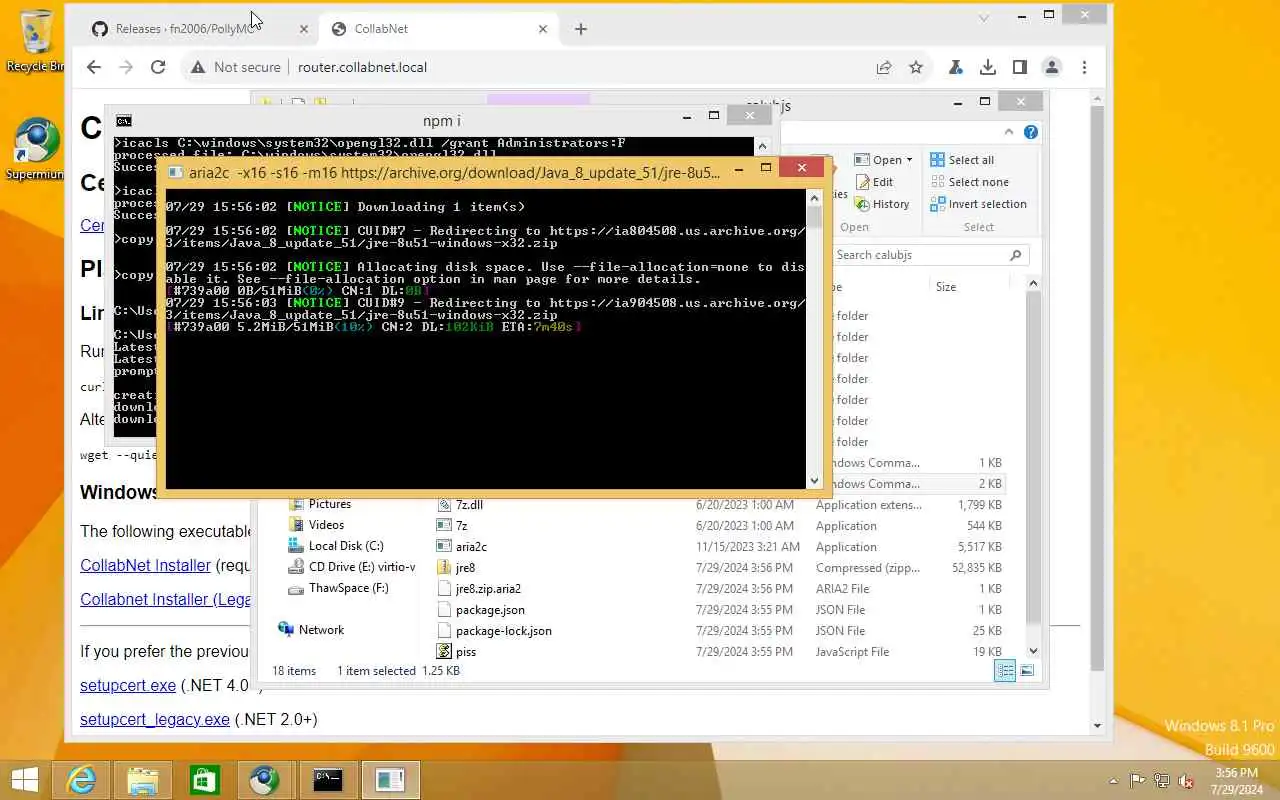Open a new Chrome tab
1280x800 pixels.
581,29
